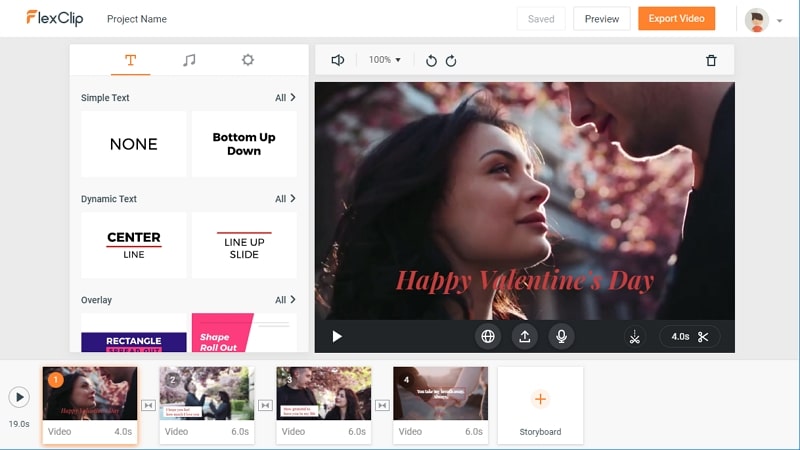This screenshot has width=800, height=450.
Task: Select storyboard clip 3
Action: [x=323, y=405]
